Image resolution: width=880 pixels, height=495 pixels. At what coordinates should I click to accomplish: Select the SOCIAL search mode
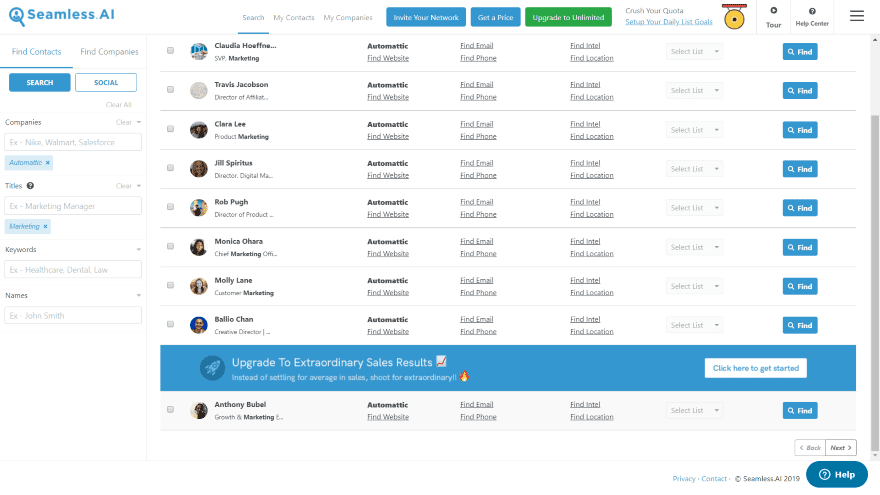[x=106, y=82]
